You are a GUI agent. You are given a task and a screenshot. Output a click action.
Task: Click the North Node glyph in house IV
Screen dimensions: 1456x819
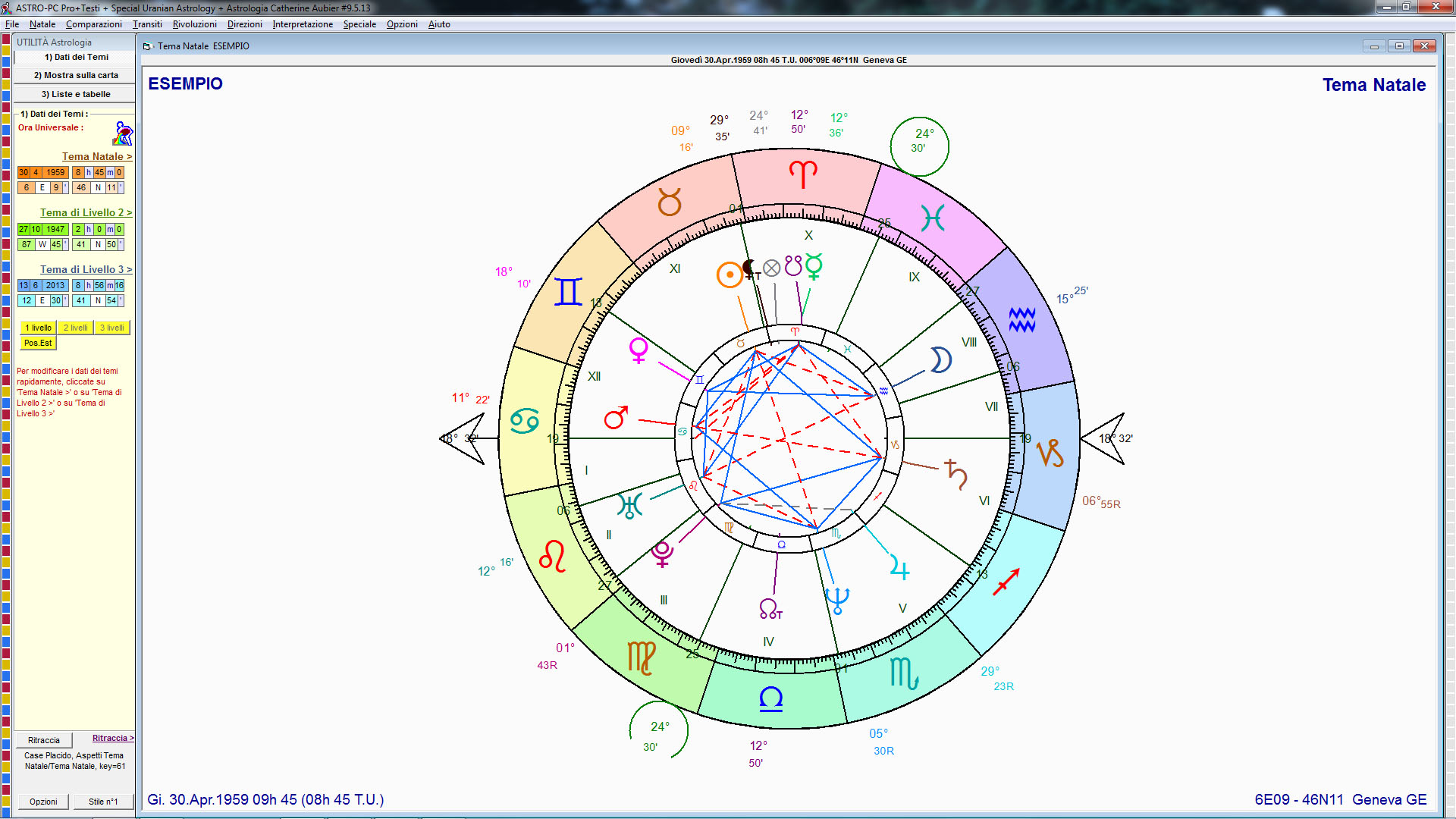[770, 608]
